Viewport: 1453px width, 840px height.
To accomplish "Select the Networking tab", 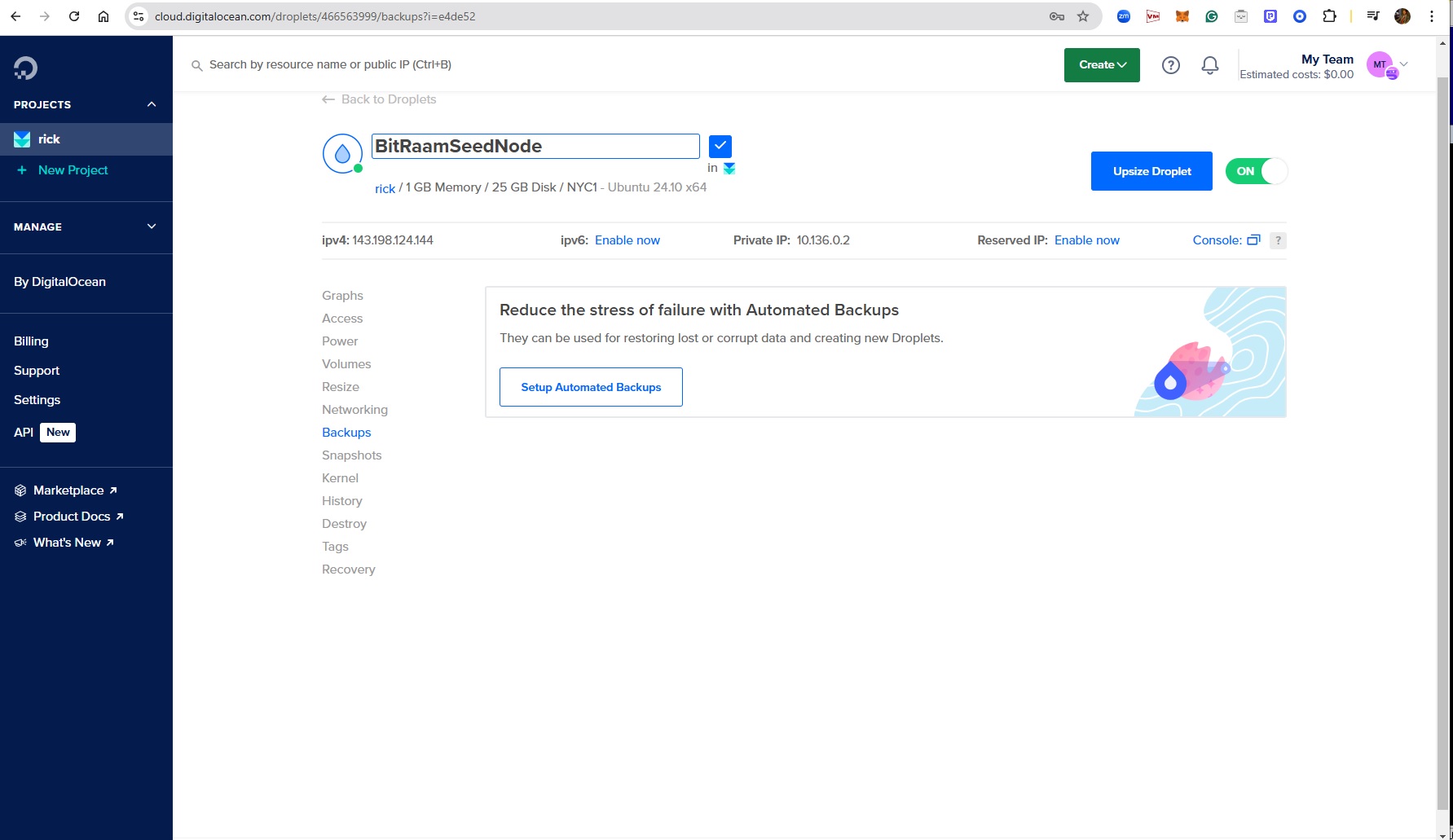I will (x=354, y=410).
